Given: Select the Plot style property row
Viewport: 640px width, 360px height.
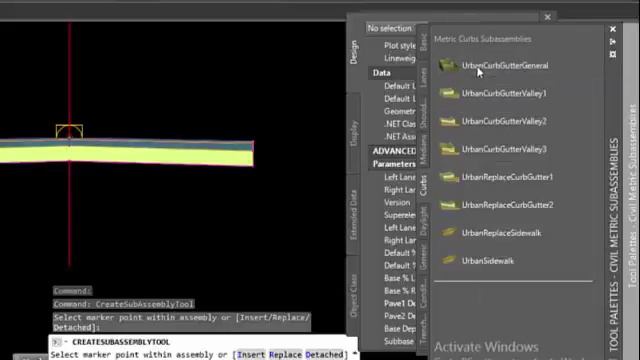Looking at the screenshot, I should point(399,46).
